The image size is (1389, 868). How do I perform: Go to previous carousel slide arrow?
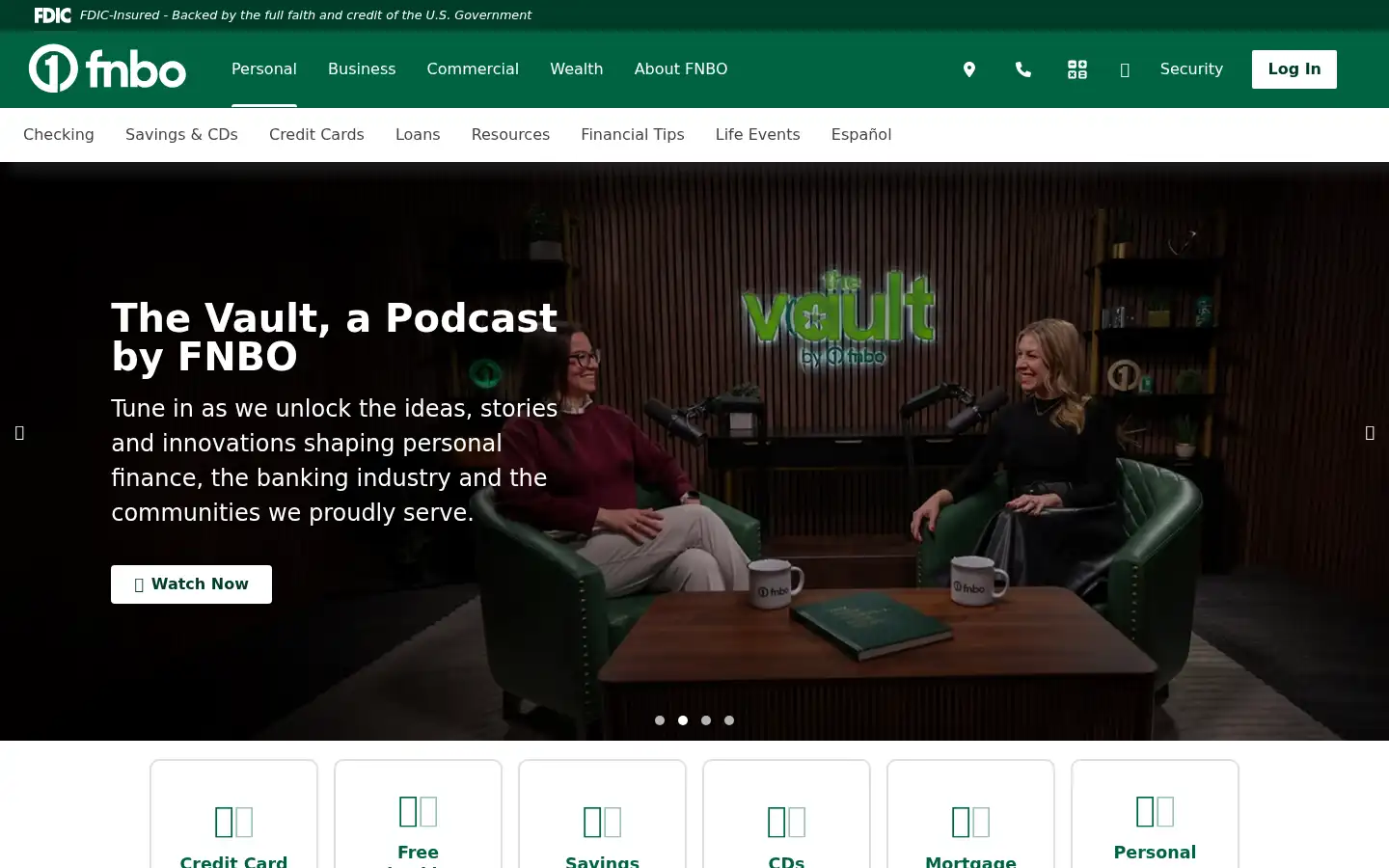pos(19,432)
